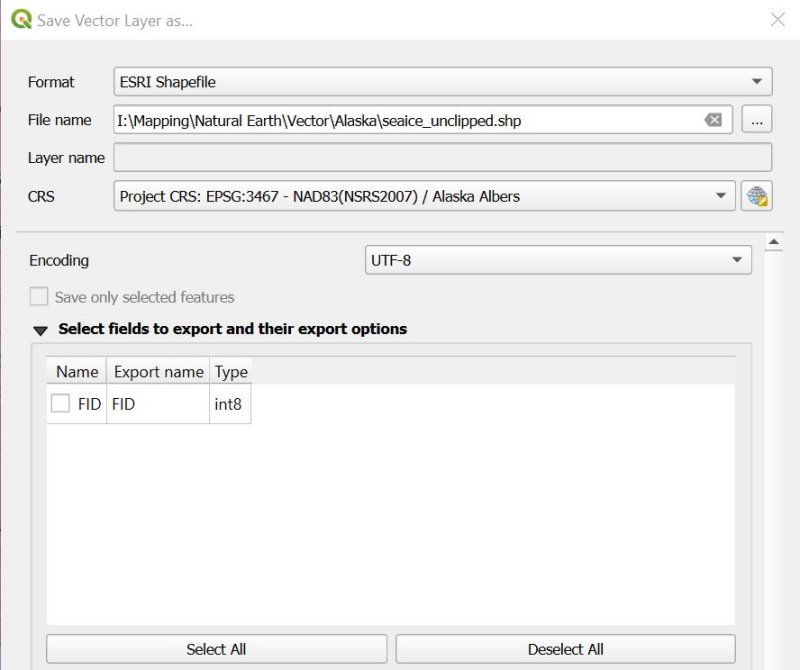Click the Type column header
The height and width of the screenshot is (670, 800).
(x=231, y=371)
